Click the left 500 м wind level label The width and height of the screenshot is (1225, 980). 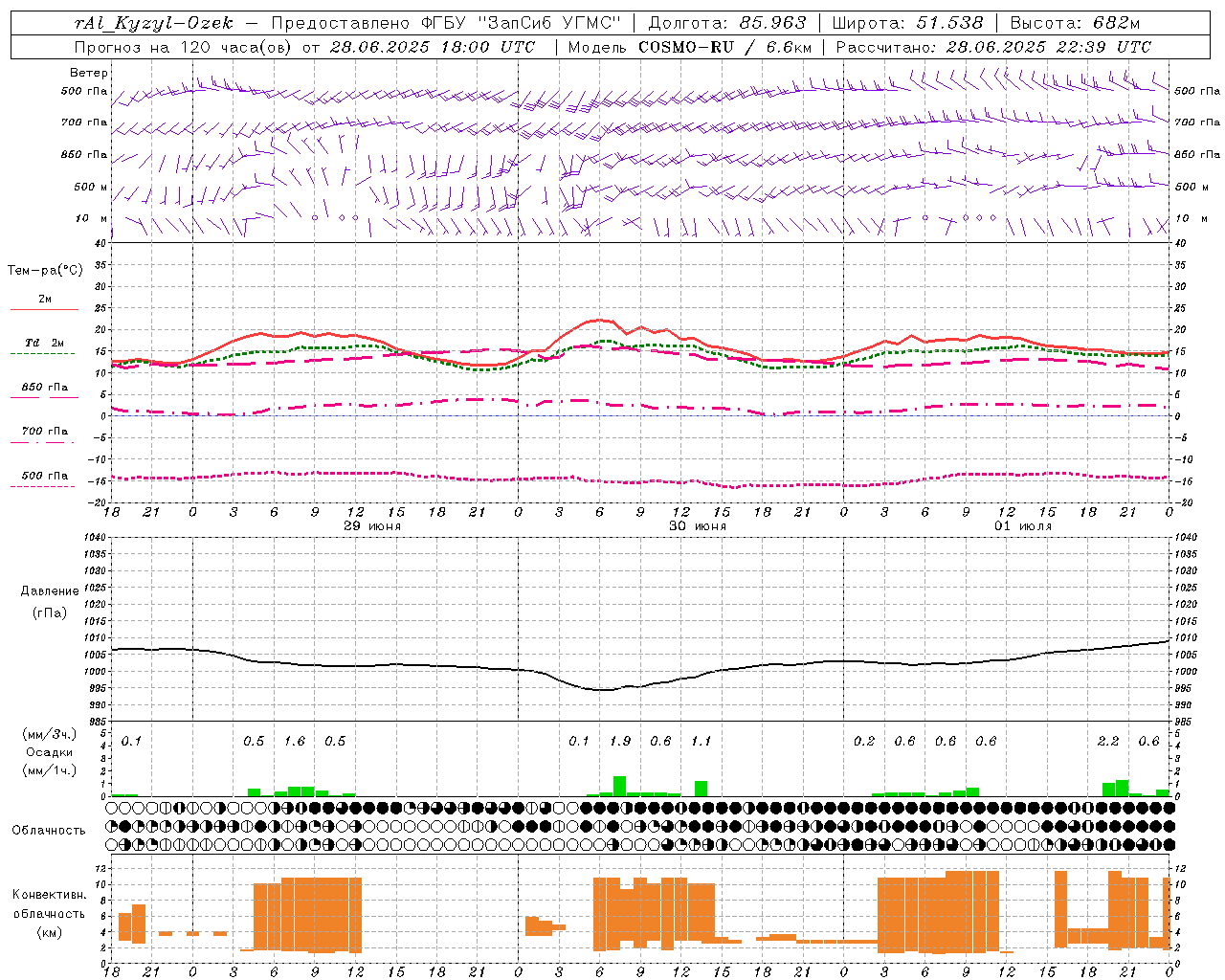(91, 187)
